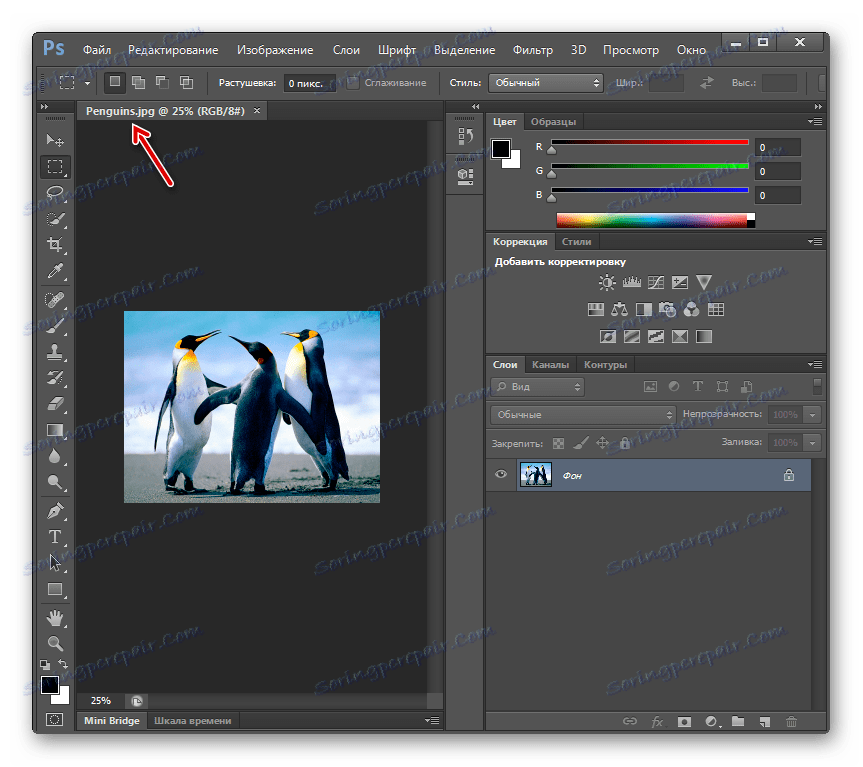Image resolution: width=863 pixels, height=767 pixels.
Task: Click the delete layer trash icon
Action: tap(791, 721)
